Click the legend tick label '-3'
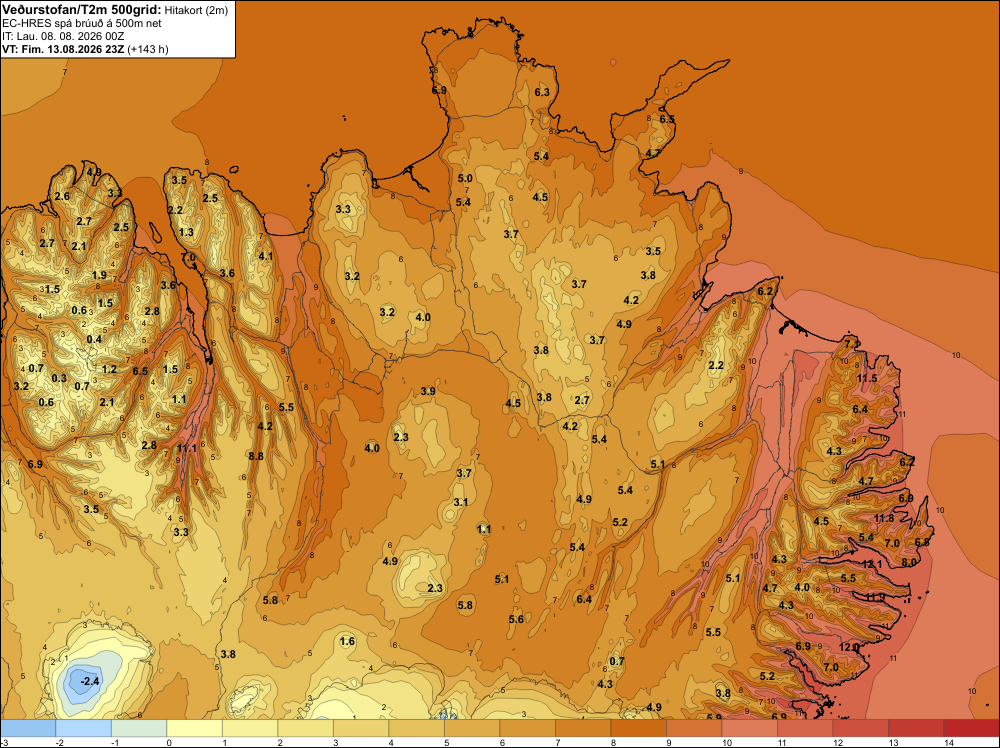The height and width of the screenshot is (748, 1000). click(4, 742)
